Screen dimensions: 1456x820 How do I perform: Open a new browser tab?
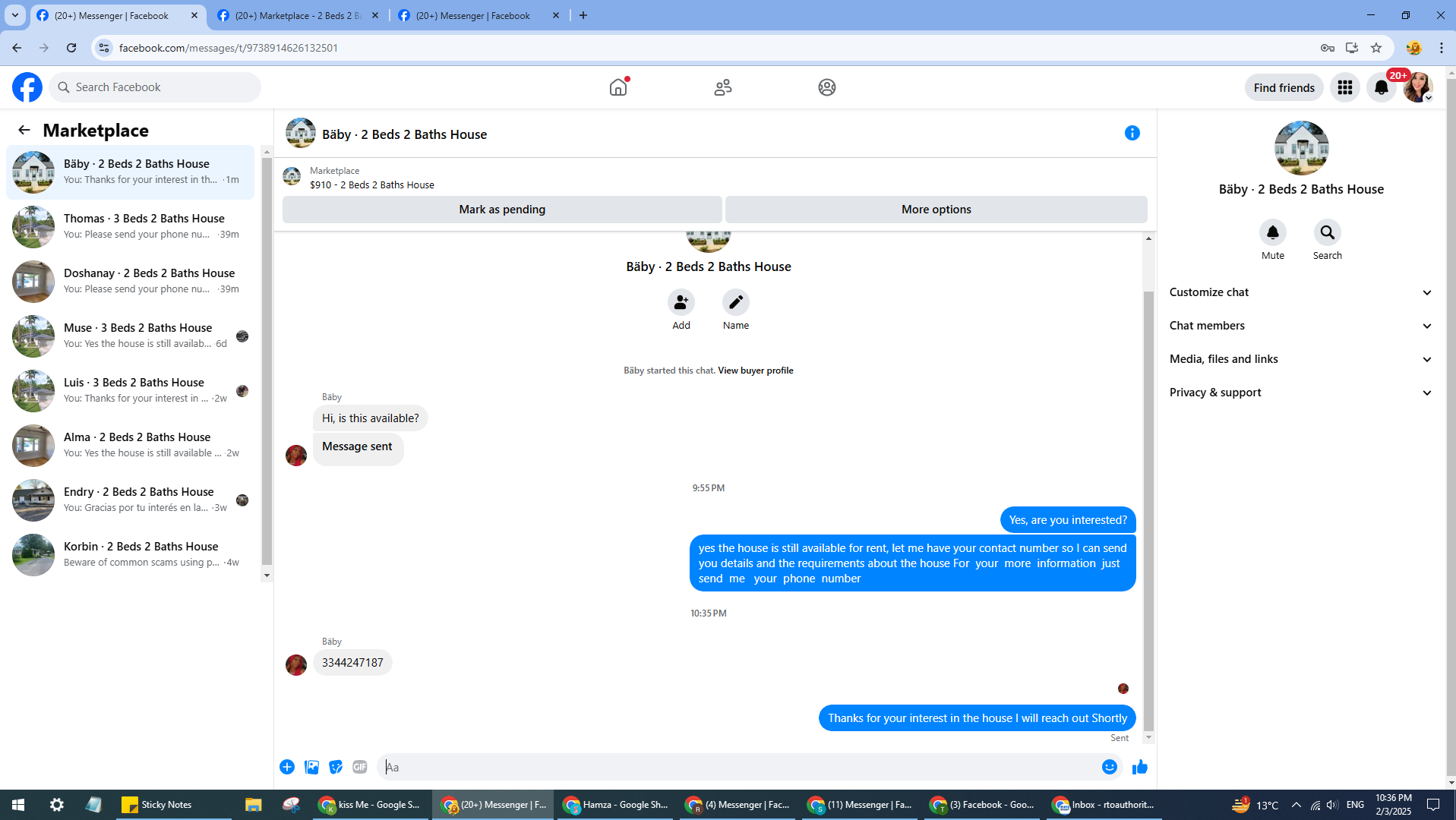(x=583, y=15)
